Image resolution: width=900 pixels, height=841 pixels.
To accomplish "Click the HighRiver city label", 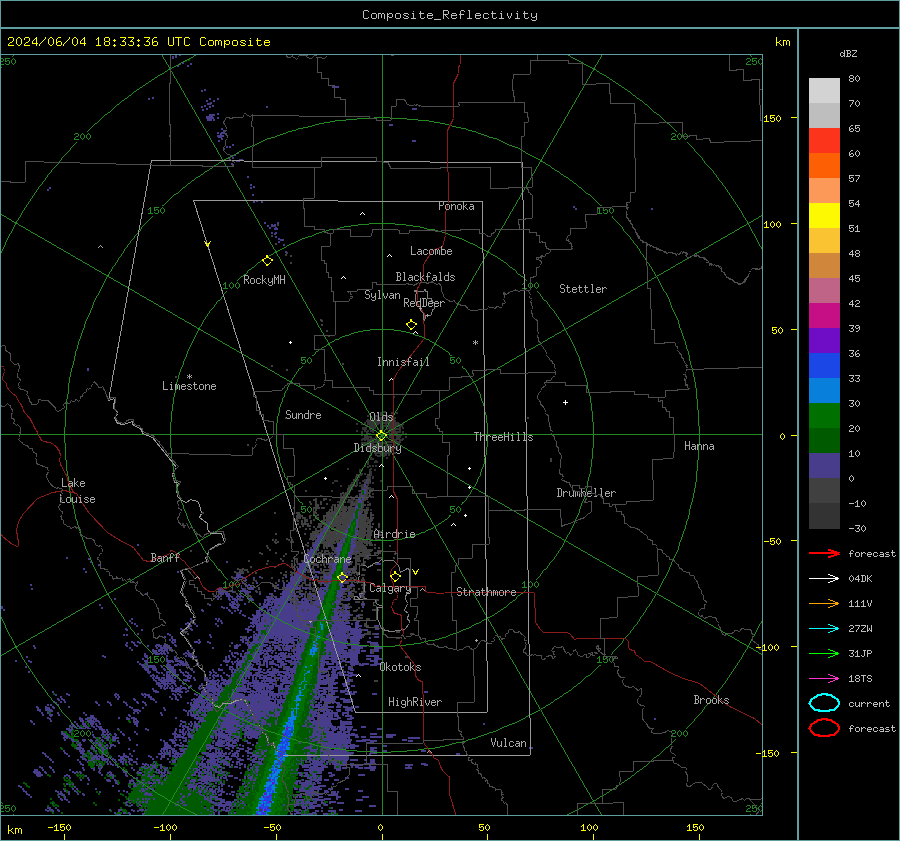I will click(415, 702).
